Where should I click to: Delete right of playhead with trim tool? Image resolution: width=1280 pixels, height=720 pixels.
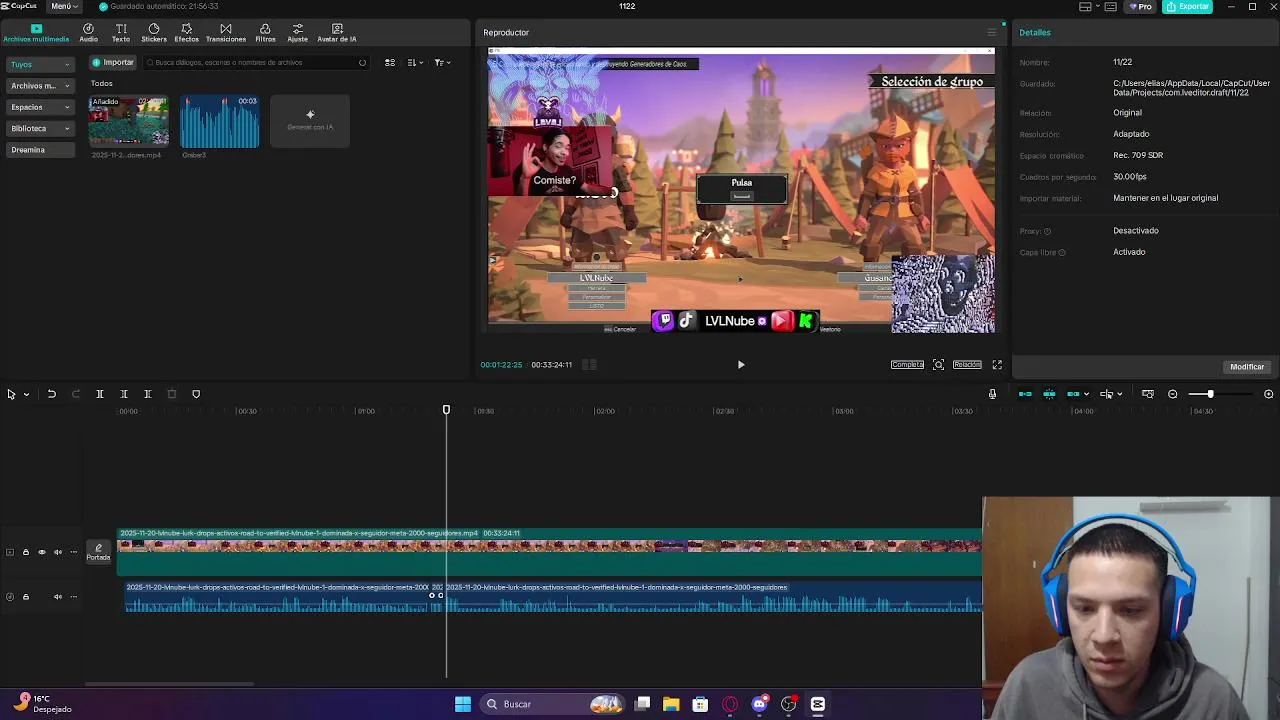point(148,394)
